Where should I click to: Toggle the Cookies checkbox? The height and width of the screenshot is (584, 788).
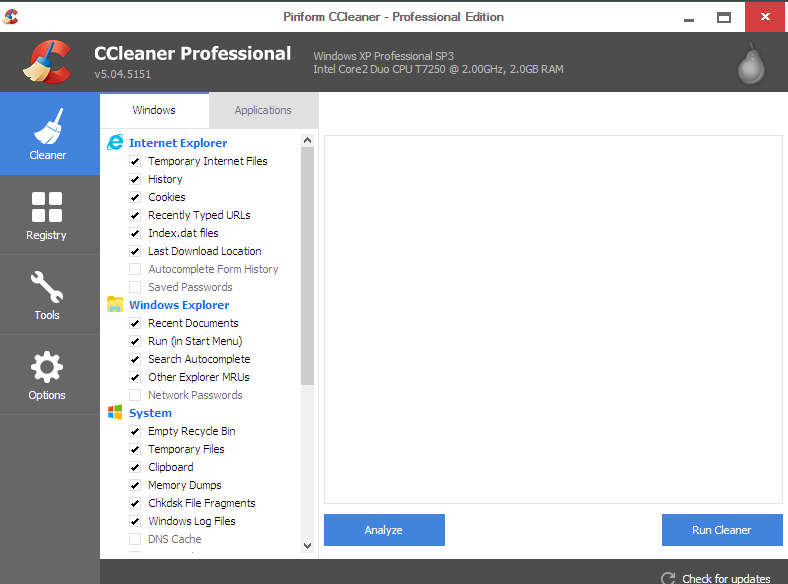pyautogui.click(x=135, y=197)
